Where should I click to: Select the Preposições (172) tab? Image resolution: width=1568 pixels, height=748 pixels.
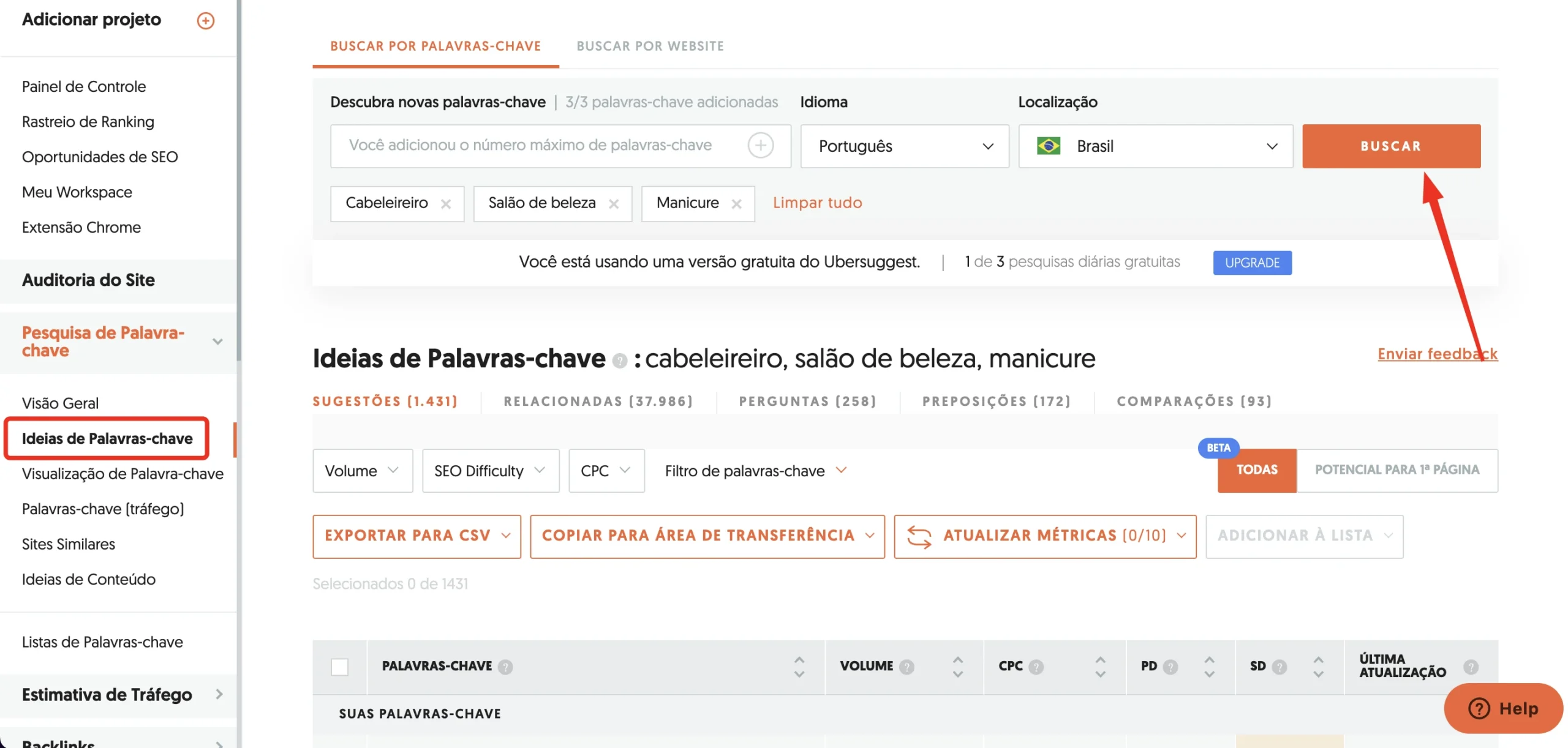point(996,401)
